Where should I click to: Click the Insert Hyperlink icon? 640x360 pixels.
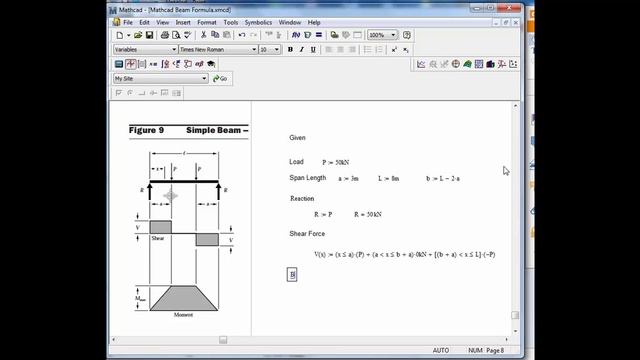334,36
